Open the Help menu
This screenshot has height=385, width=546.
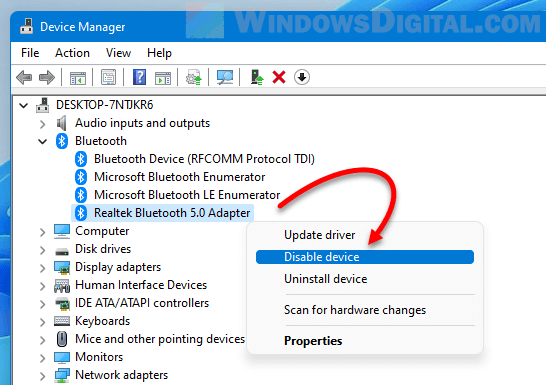click(x=159, y=53)
